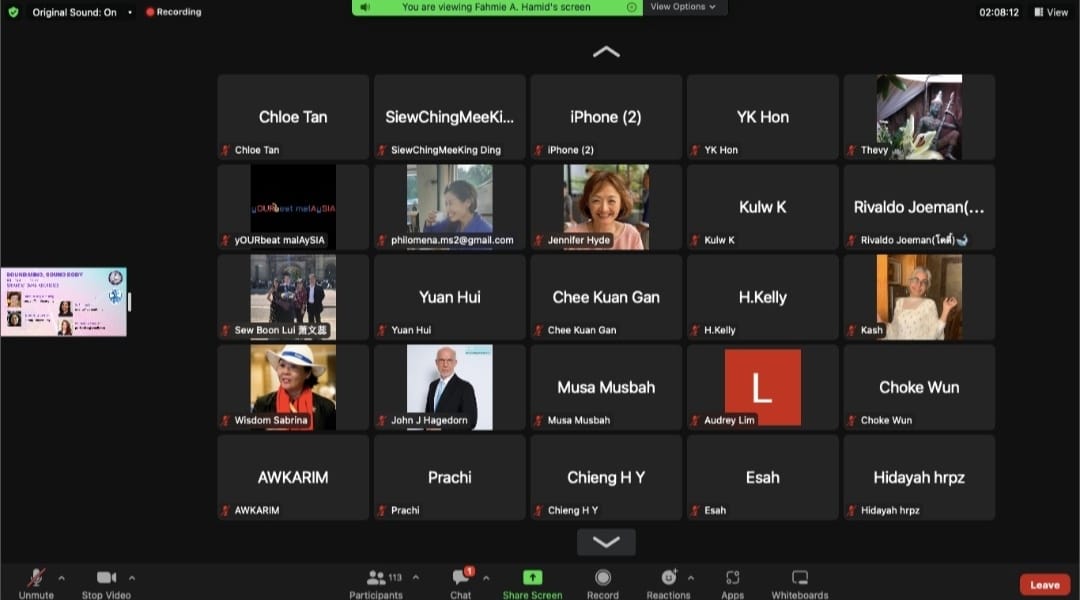Click the green encryption shield icon

click(13, 12)
